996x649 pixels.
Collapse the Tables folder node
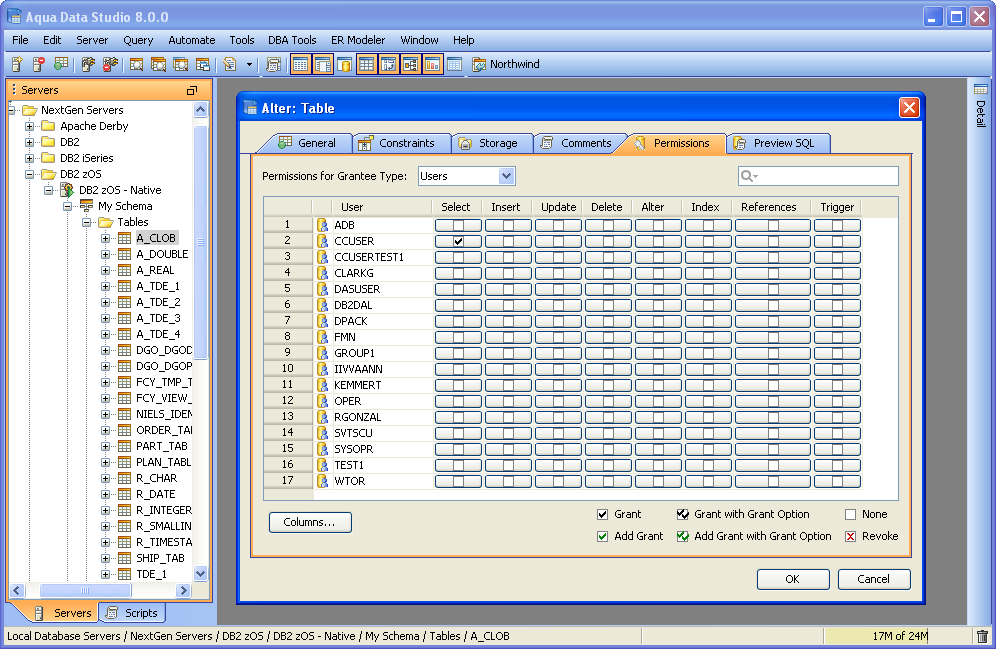[86, 222]
